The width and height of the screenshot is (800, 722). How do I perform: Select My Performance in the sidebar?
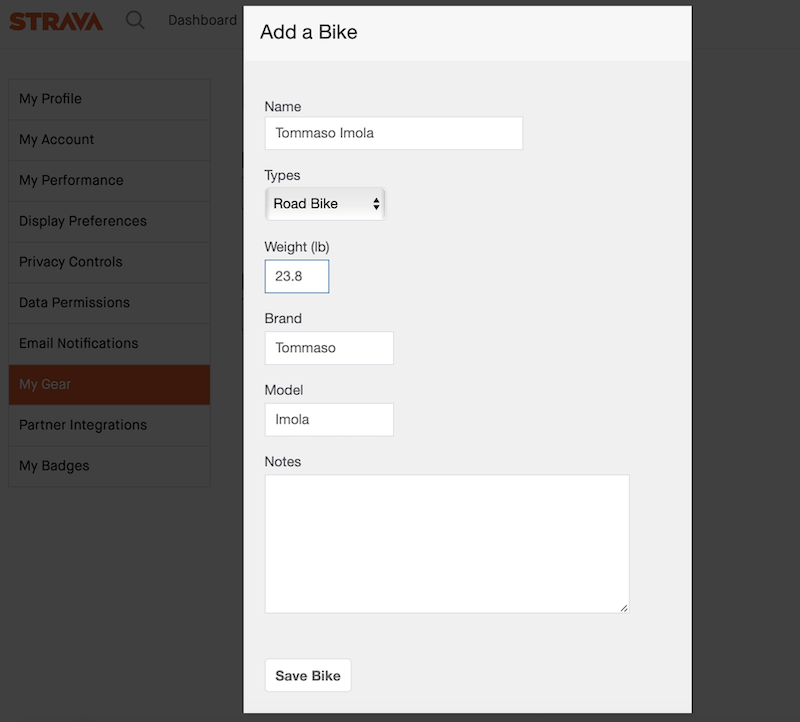point(109,181)
